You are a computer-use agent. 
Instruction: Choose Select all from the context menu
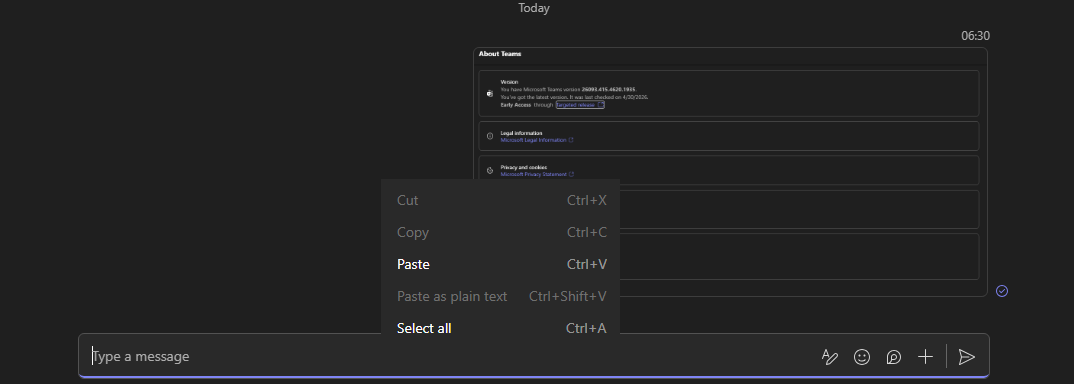501,328
